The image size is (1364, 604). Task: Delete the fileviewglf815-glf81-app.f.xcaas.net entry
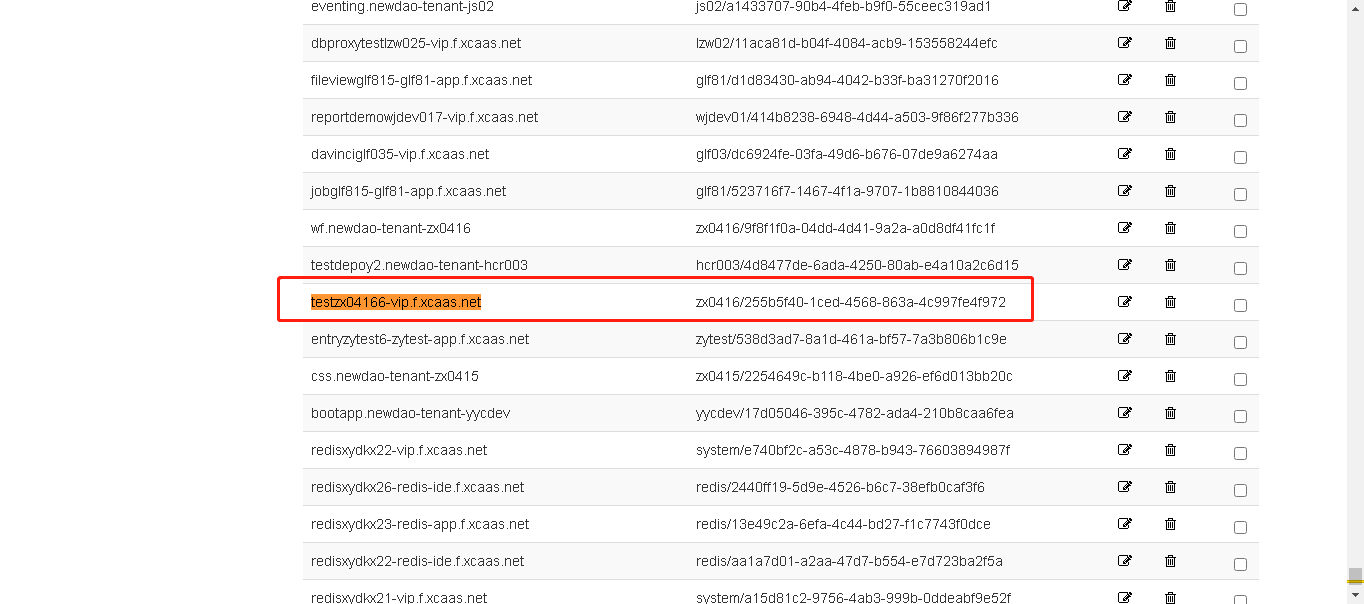[1170, 80]
